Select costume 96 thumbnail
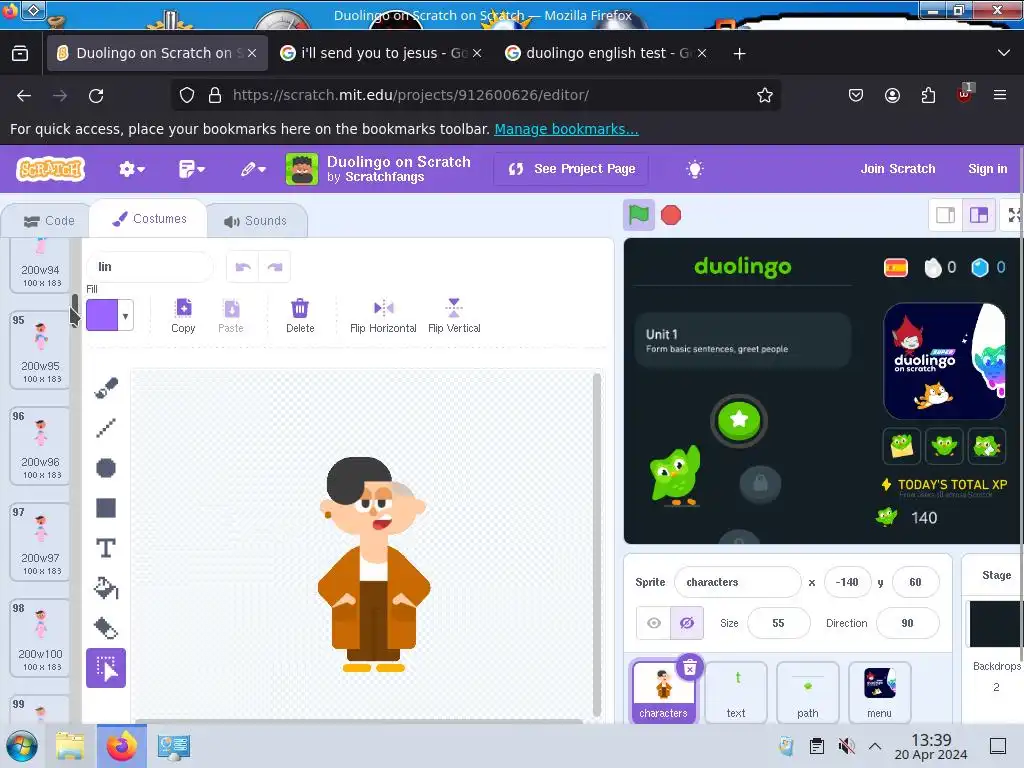This screenshot has width=1024, height=768. (40, 446)
